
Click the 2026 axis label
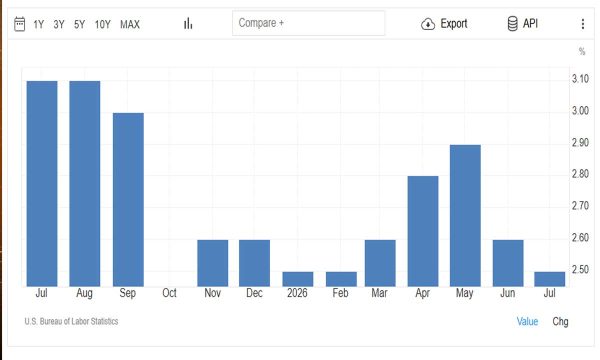297,293
